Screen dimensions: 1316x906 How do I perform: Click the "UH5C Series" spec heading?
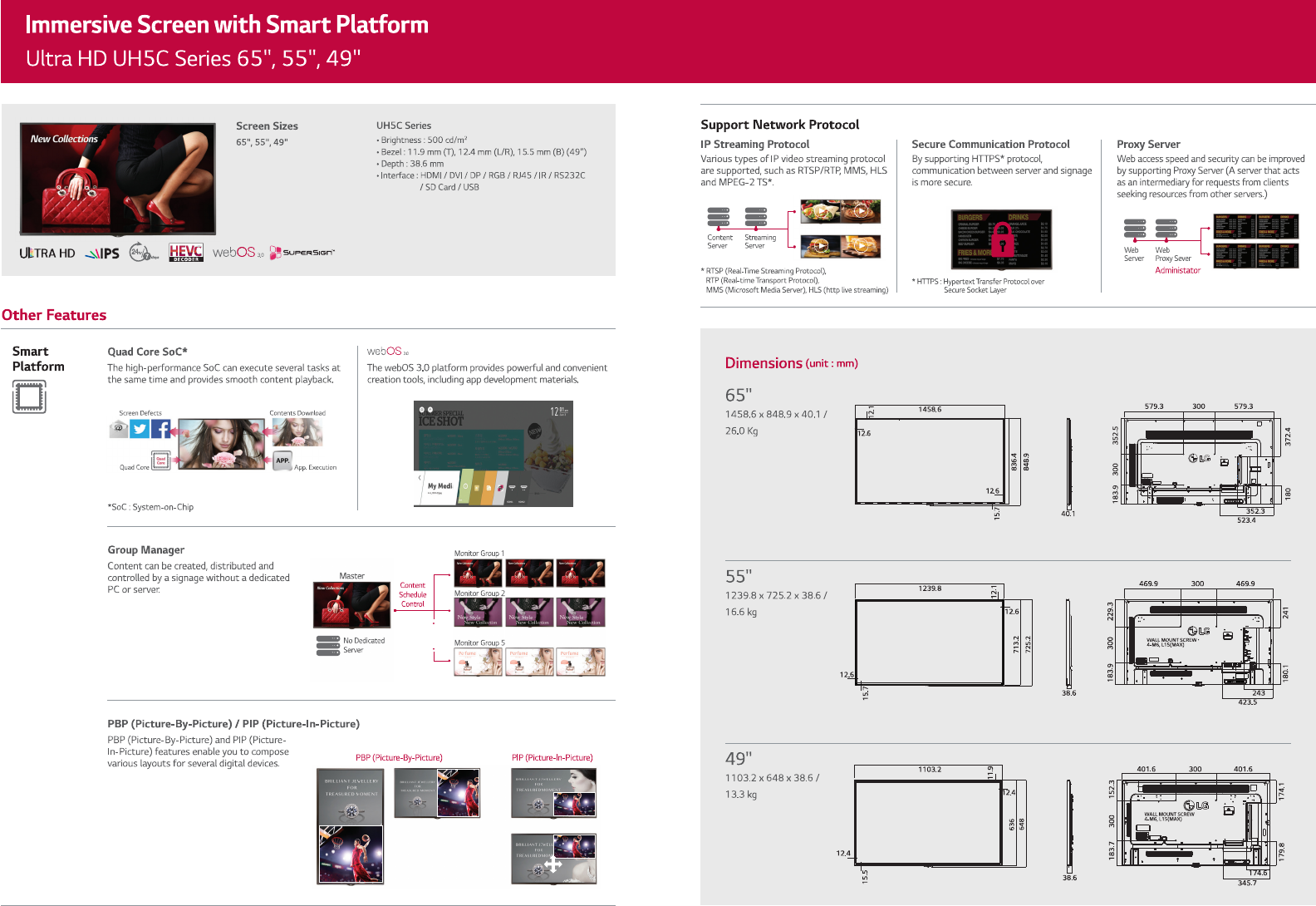click(x=404, y=126)
